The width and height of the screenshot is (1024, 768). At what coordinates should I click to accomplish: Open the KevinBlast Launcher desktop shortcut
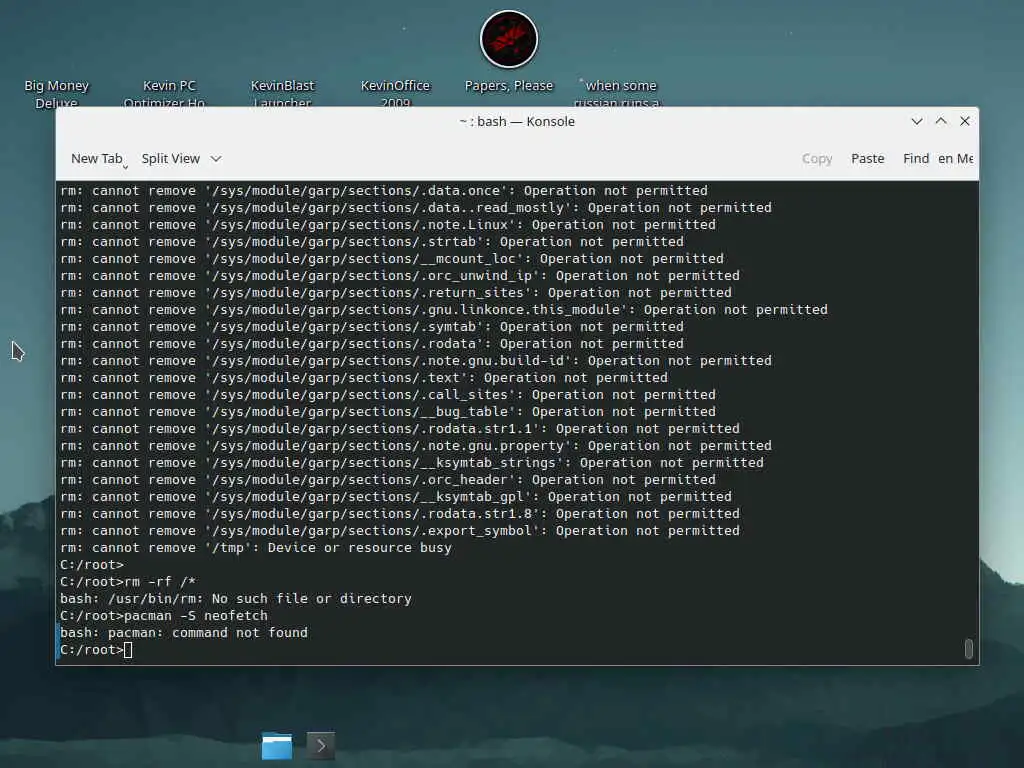click(282, 93)
